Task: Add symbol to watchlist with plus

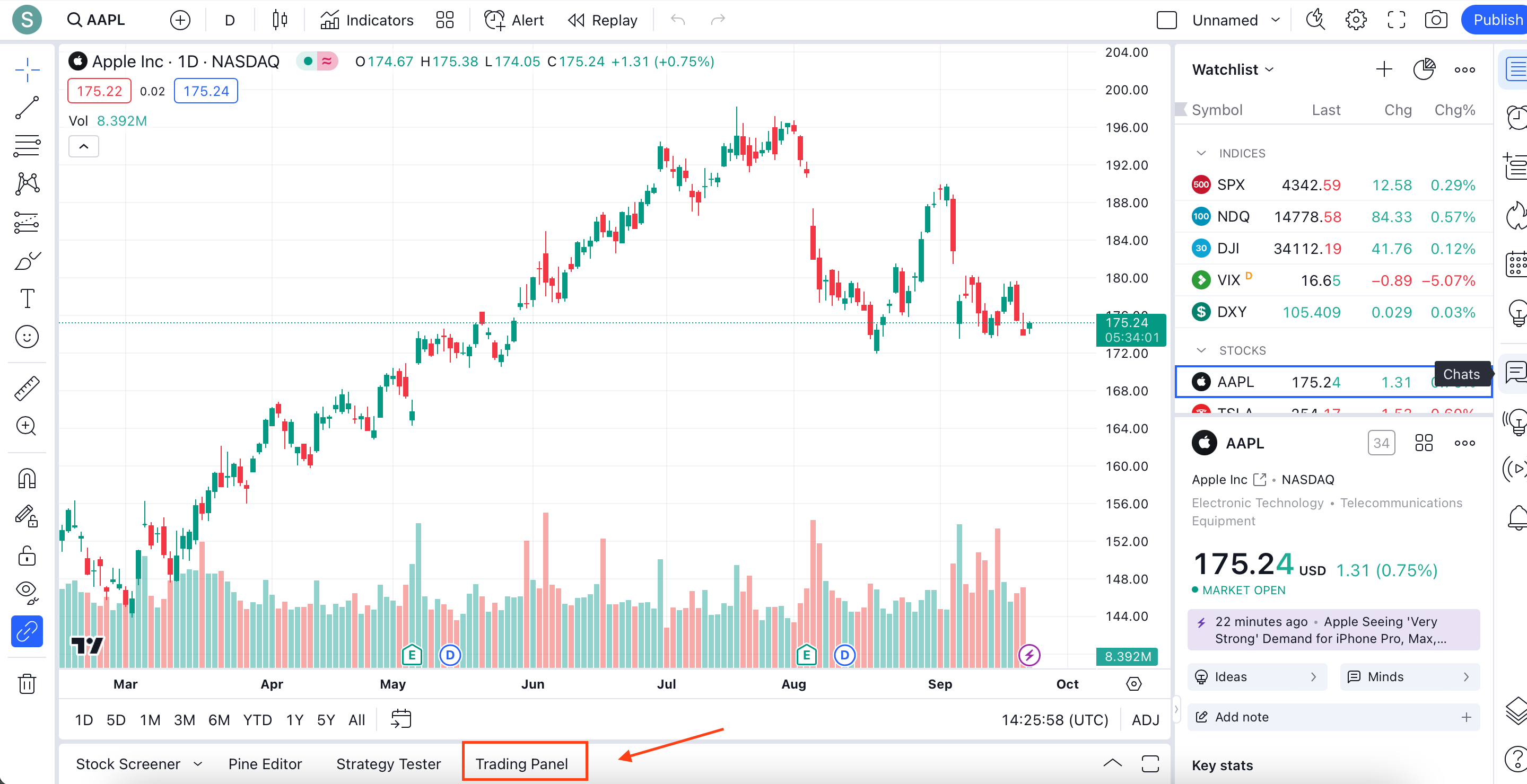Action: (x=1384, y=69)
